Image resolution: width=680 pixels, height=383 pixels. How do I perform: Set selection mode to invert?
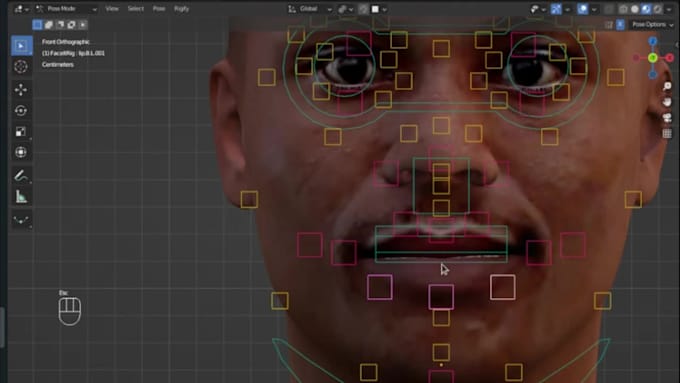[x=71, y=25]
